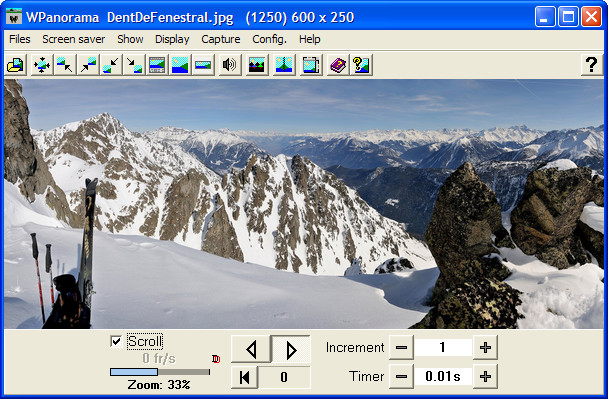Increase the Timer value with plus
608x399 pixels.
pyautogui.click(x=485, y=376)
